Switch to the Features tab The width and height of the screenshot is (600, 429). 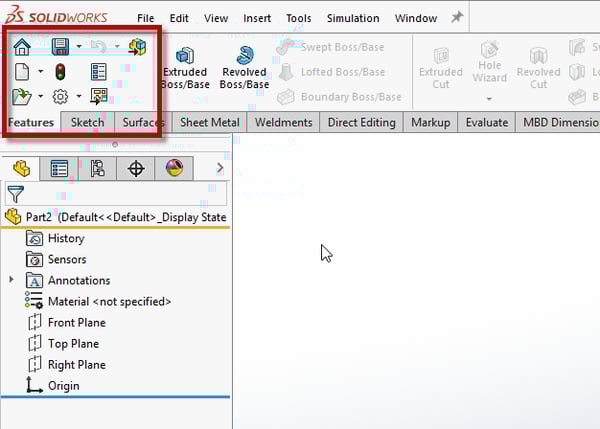pyautogui.click(x=31, y=122)
